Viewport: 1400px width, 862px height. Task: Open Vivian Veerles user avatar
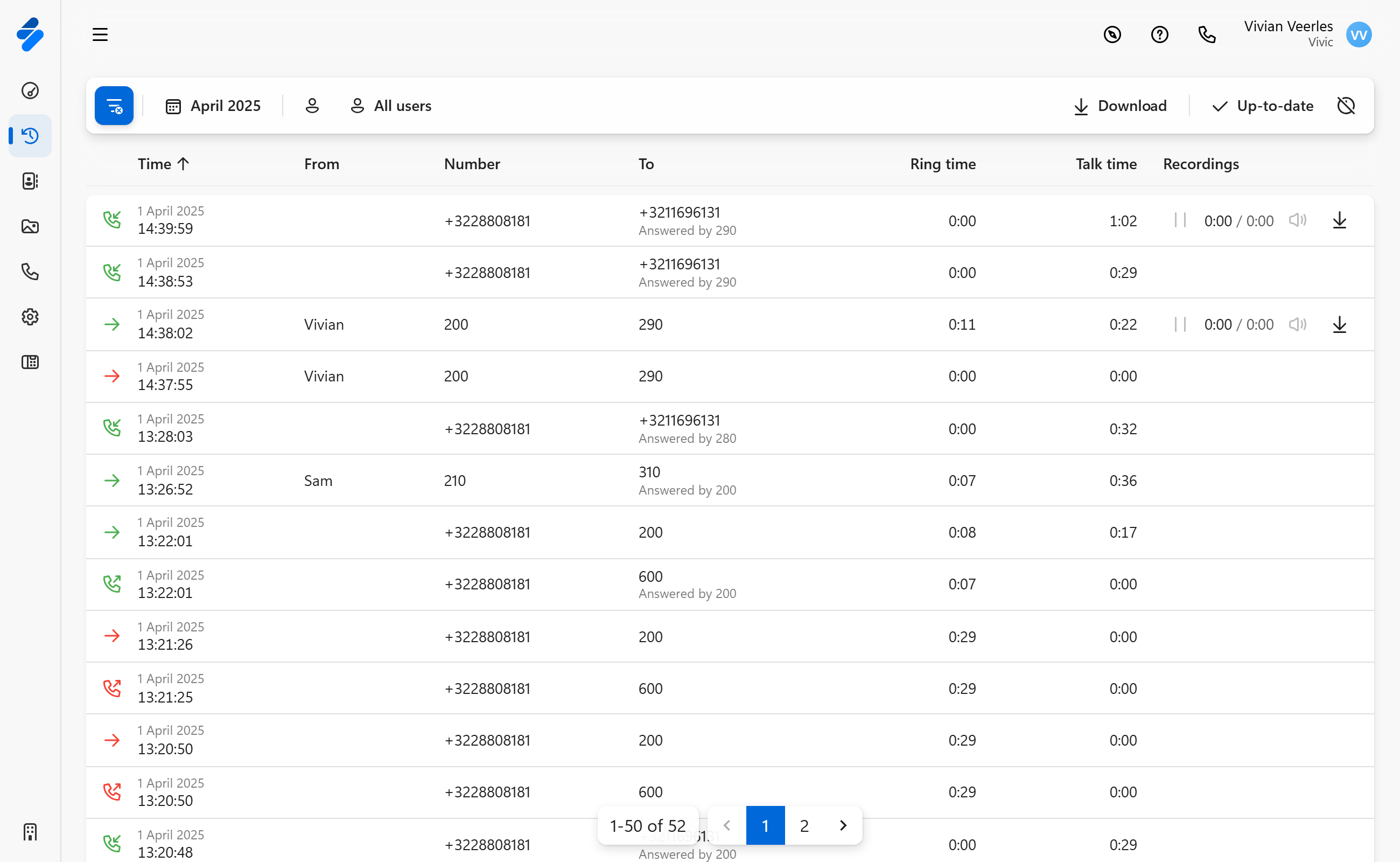pyautogui.click(x=1359, y=35)
